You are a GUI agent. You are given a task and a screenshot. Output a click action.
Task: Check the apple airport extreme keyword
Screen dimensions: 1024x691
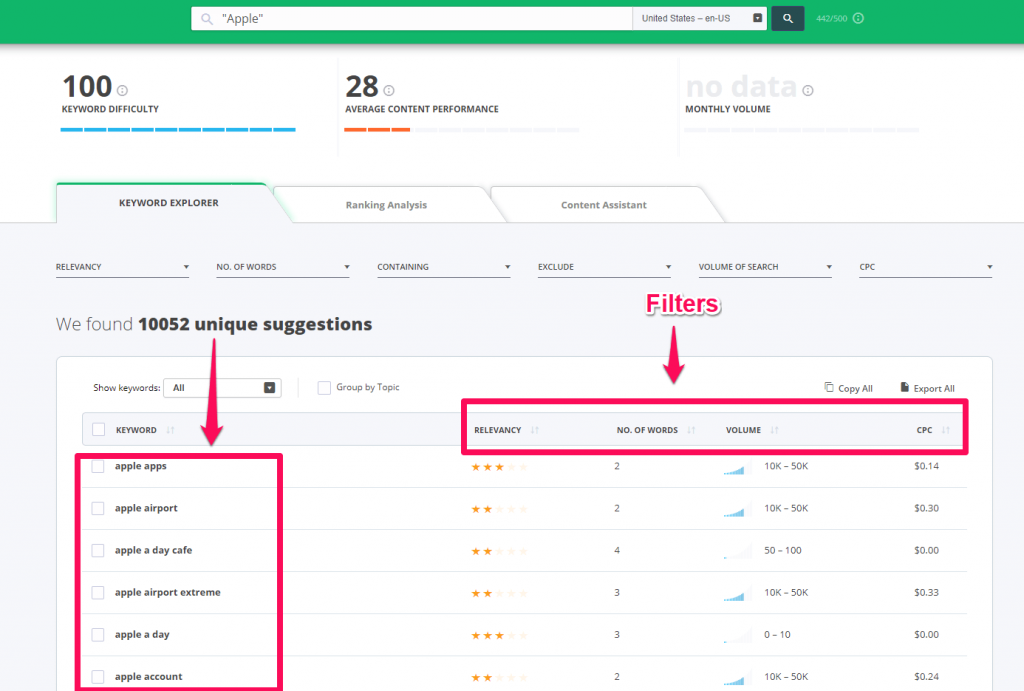coord(98,592)
